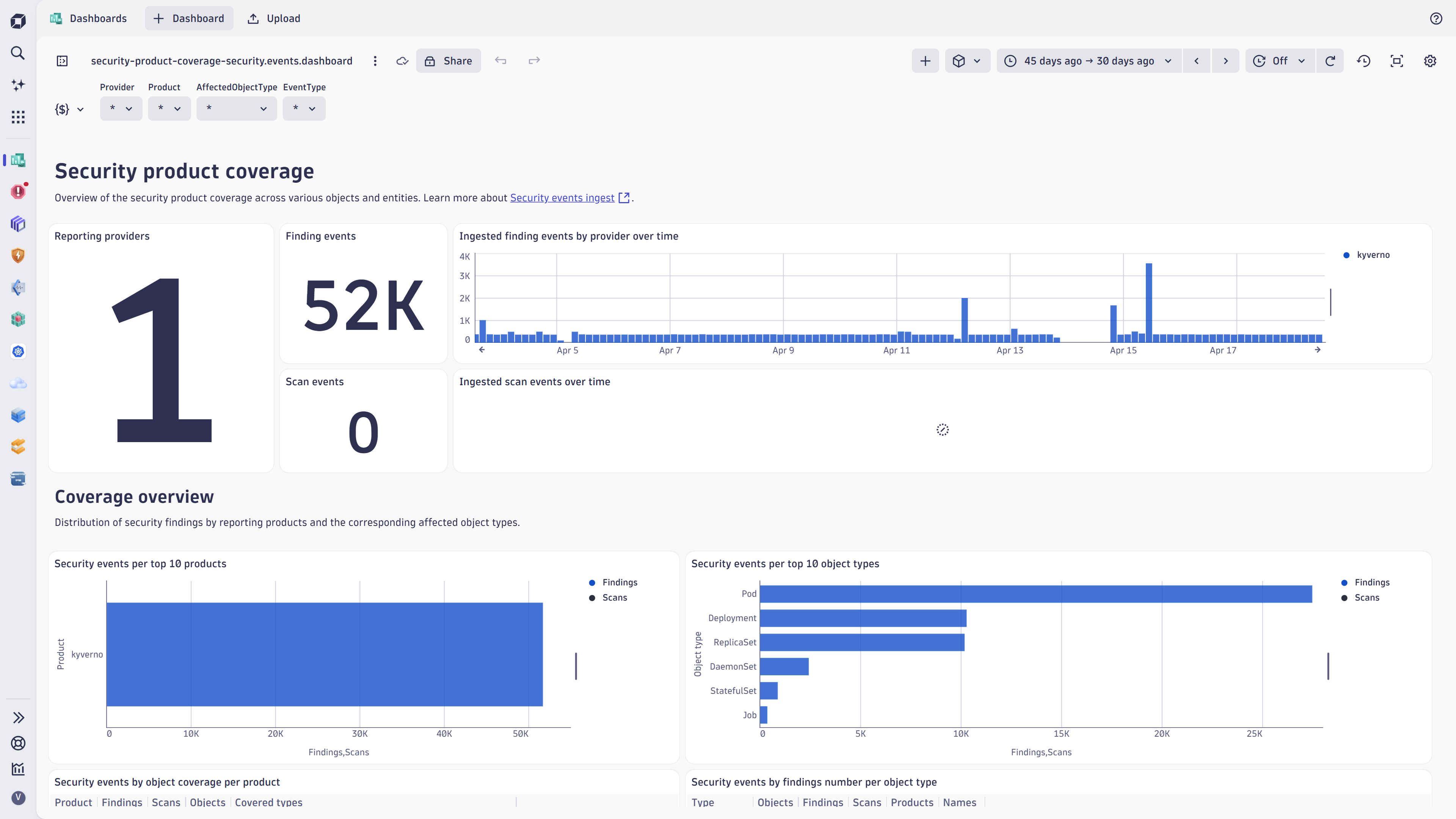1456x819 pixels.
Task: Toggle Findings legend in products chart
Action: 613,583
